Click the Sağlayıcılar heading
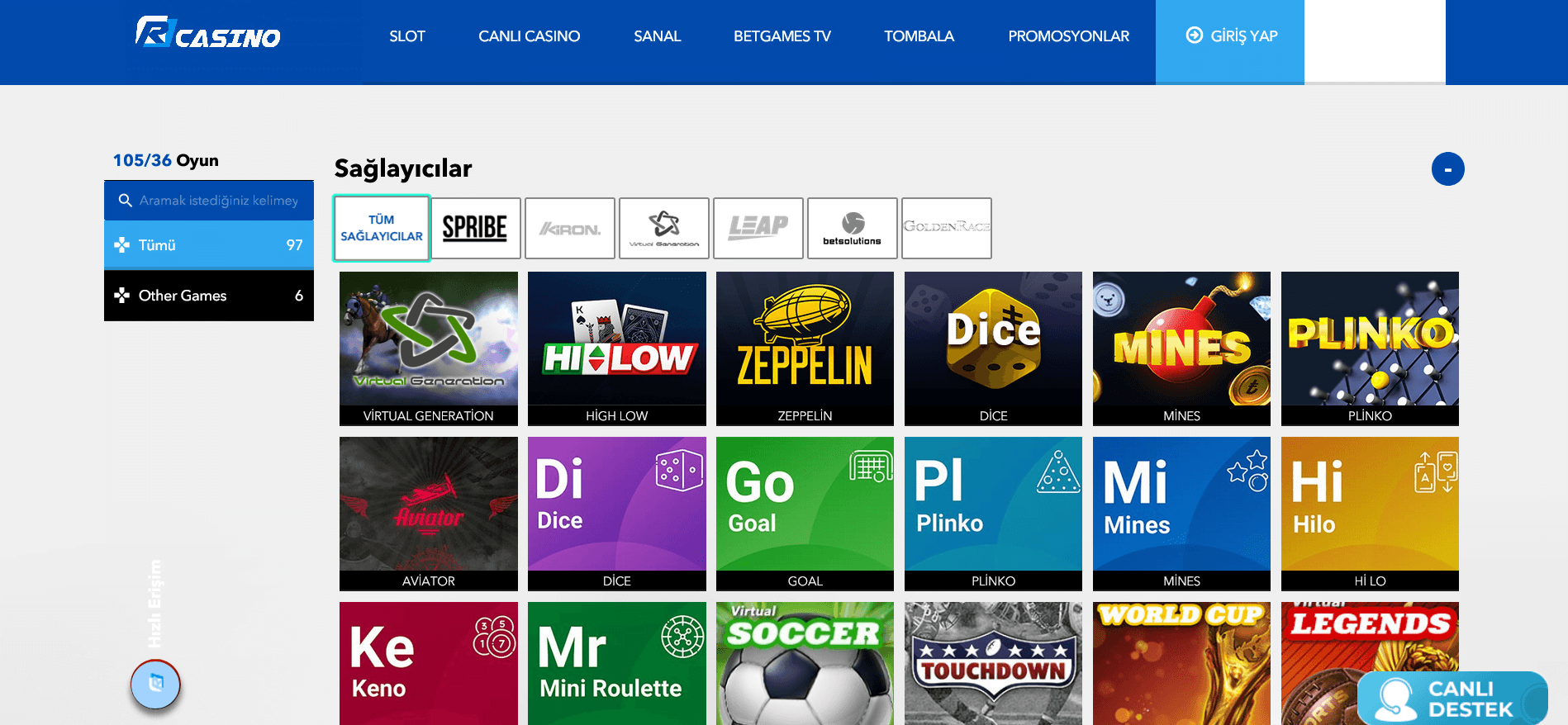This screenshot has height=725, width=1568. 403,168
